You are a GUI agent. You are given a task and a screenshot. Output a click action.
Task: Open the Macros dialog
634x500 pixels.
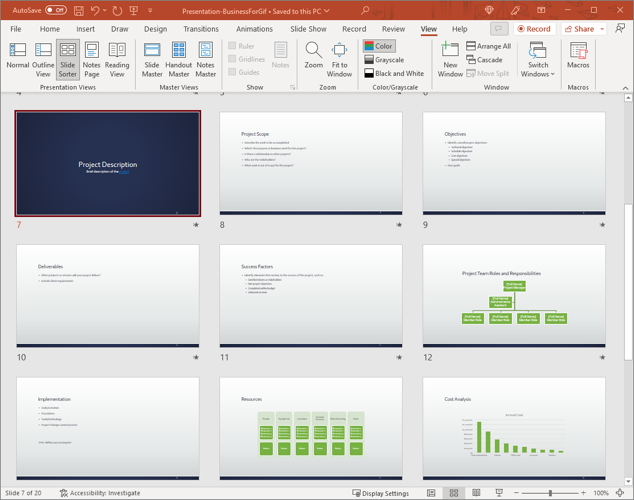click(x=578, y=55)
